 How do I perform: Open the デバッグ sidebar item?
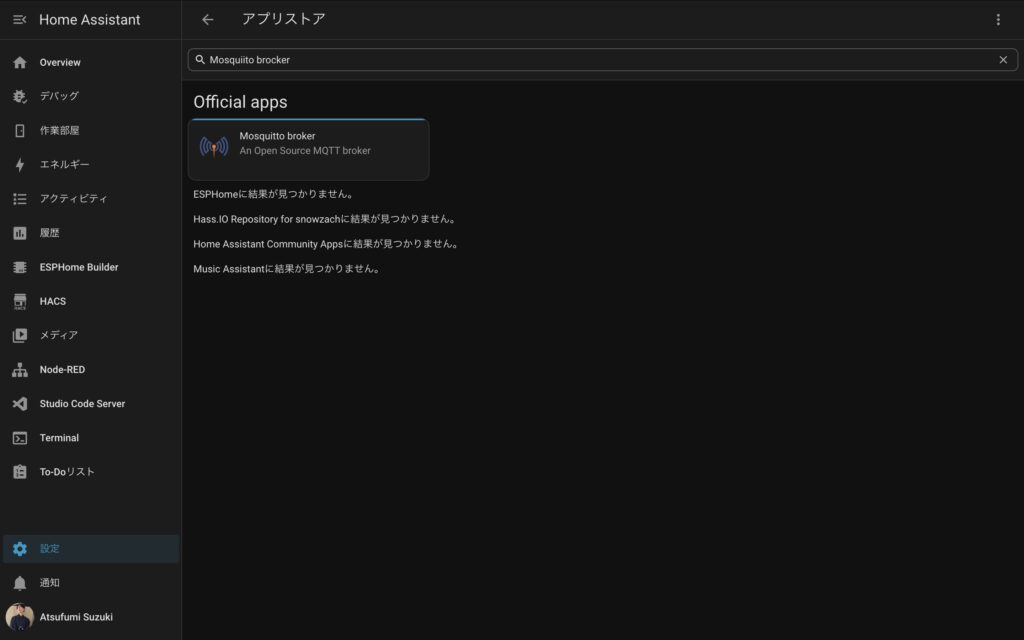pyautogui.click(x=59, y=97)
